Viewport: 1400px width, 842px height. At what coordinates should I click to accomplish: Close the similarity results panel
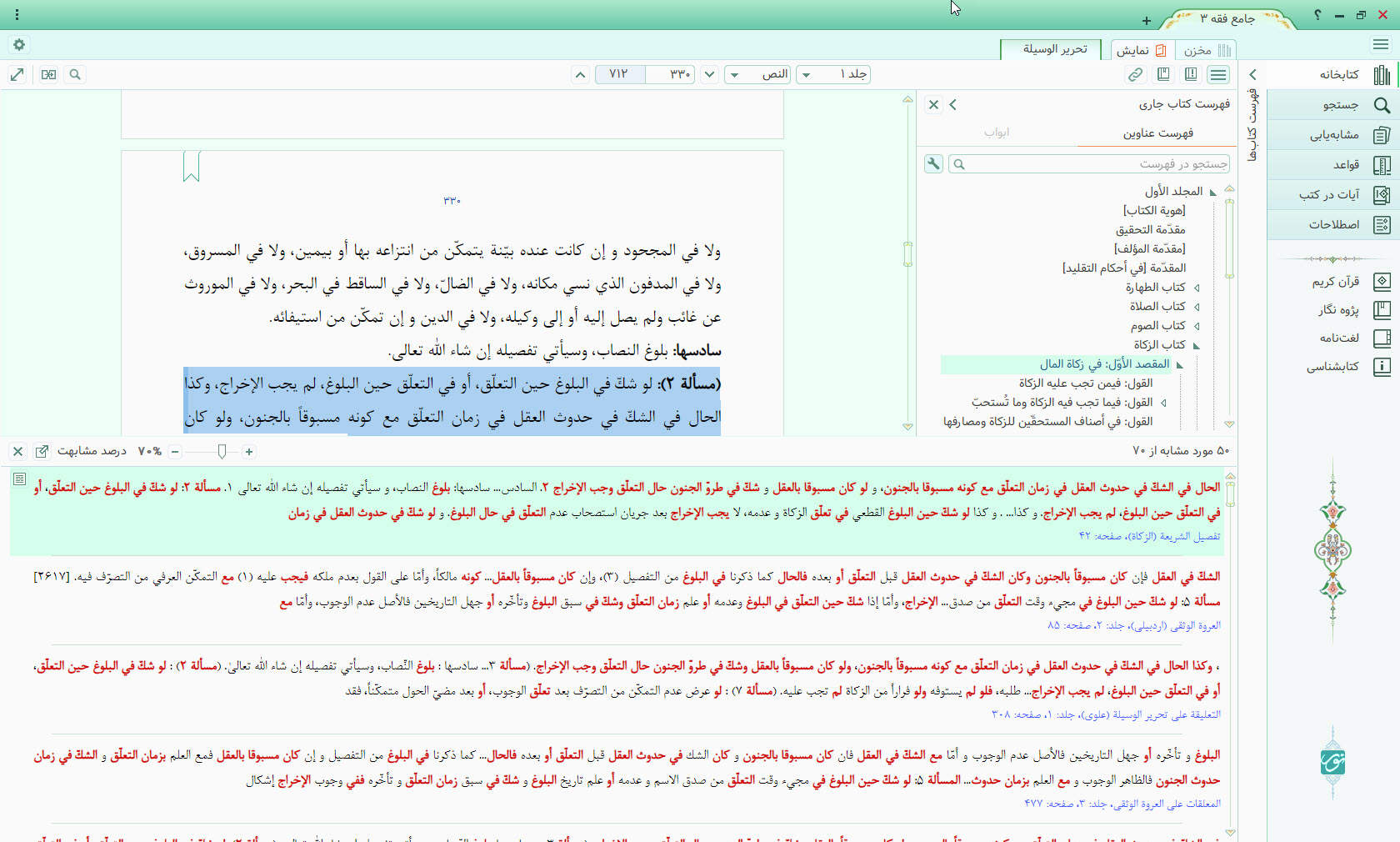point(17,451)
